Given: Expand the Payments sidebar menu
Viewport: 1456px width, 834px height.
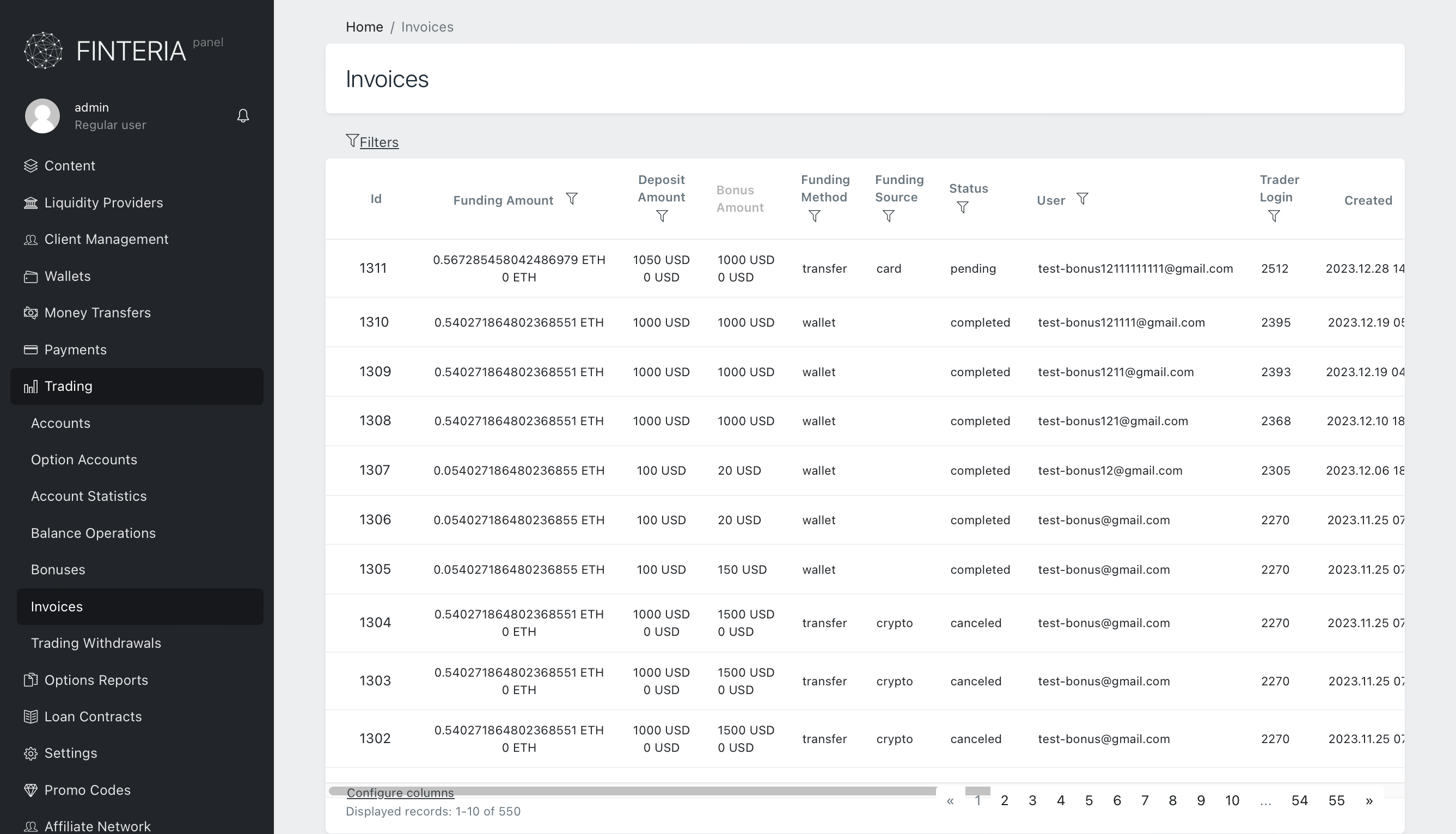Looking at the screenshot, I should point(75,349).
